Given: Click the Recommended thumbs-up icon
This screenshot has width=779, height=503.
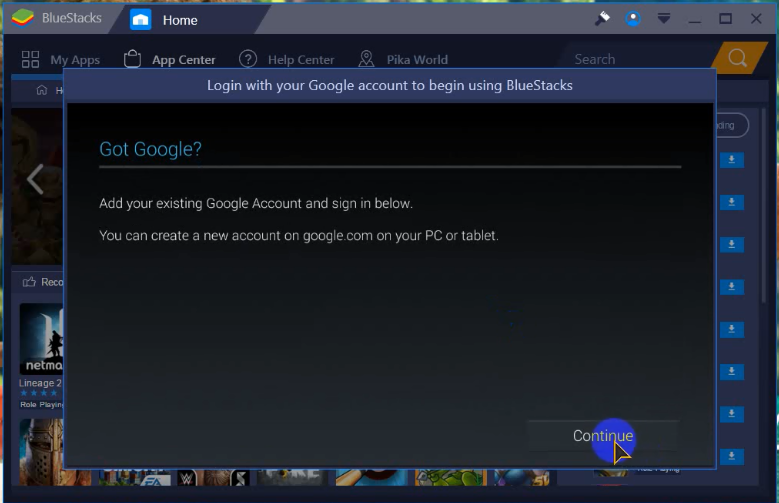Looking at the screenshot, I should 29,282.
